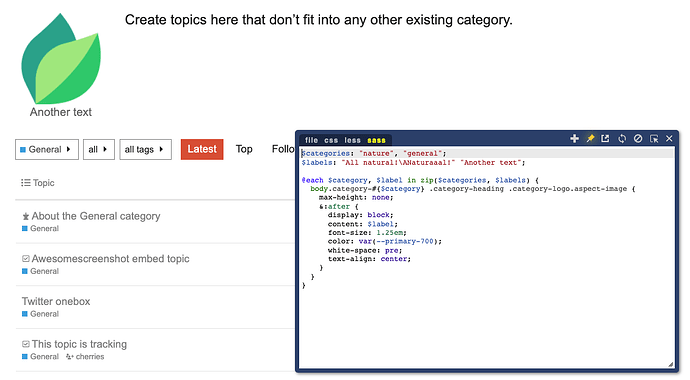This screenshot has width=690, height=380.
Task: Click the 'text-align: center;' line in code
Action: coord(369,259)
